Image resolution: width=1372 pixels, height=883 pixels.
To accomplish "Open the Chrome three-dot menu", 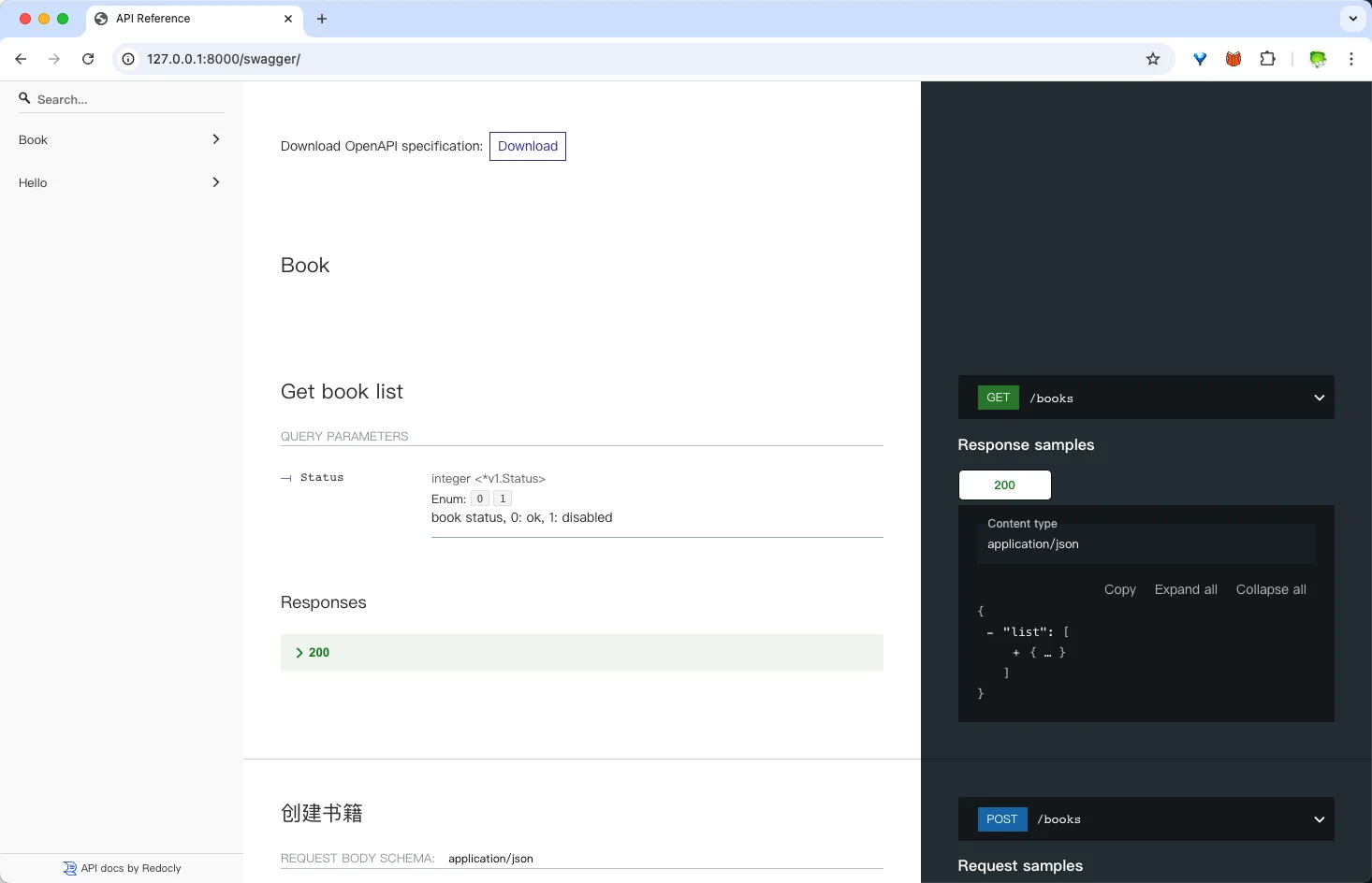I will pyautogui.click(x=1351, y=59).
